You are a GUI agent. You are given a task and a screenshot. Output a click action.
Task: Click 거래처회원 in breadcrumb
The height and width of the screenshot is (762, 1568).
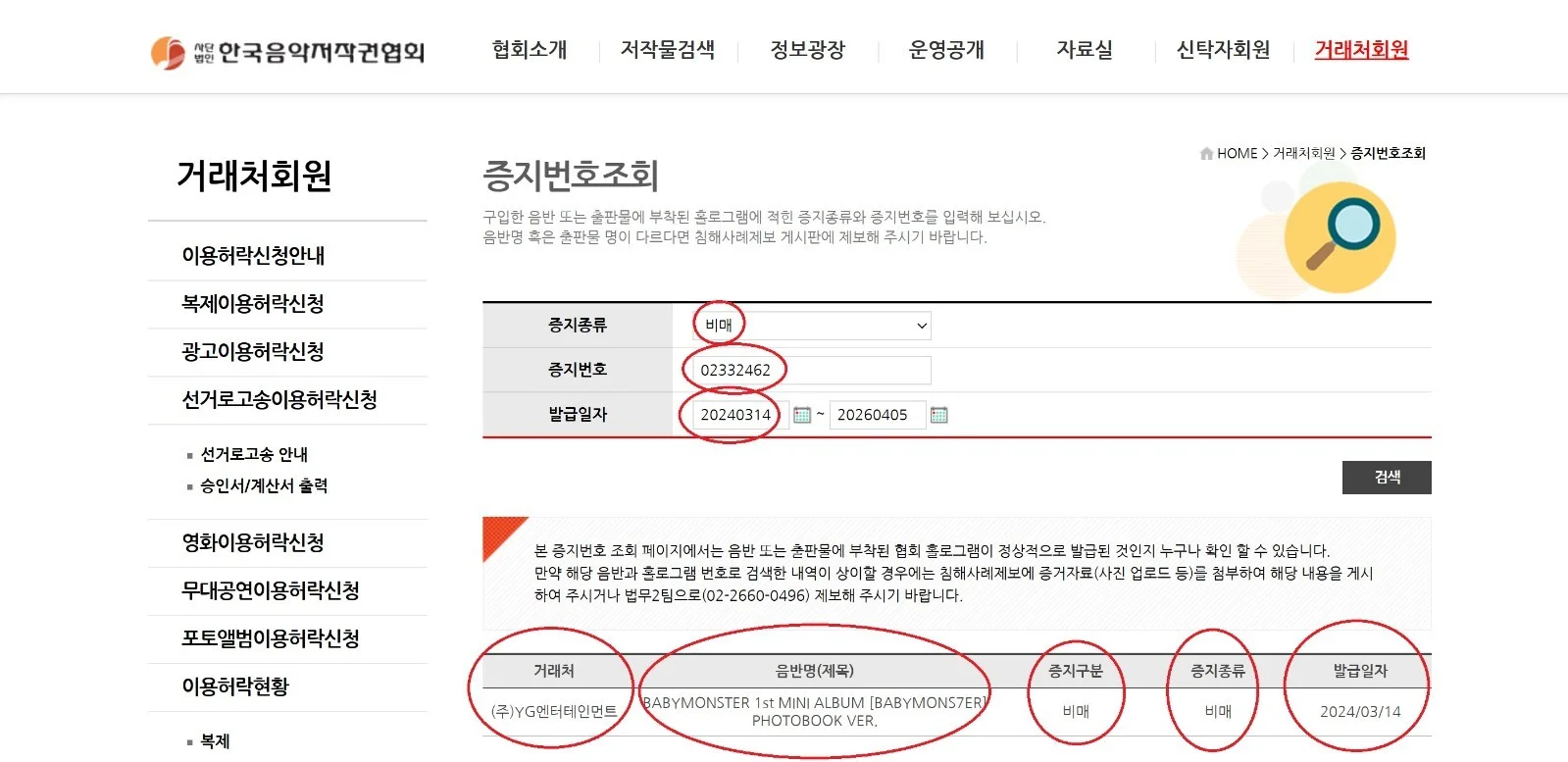click(1304, 153)
